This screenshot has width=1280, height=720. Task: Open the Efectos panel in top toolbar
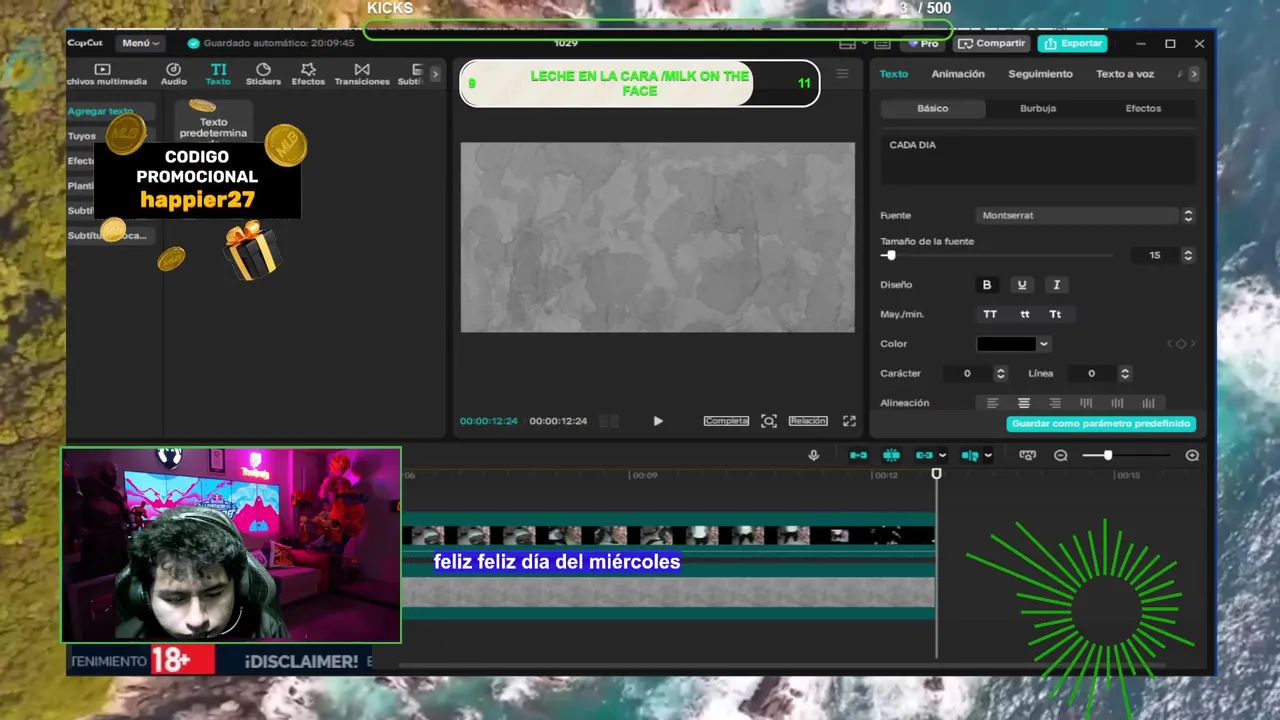click(x=308, y=74)
